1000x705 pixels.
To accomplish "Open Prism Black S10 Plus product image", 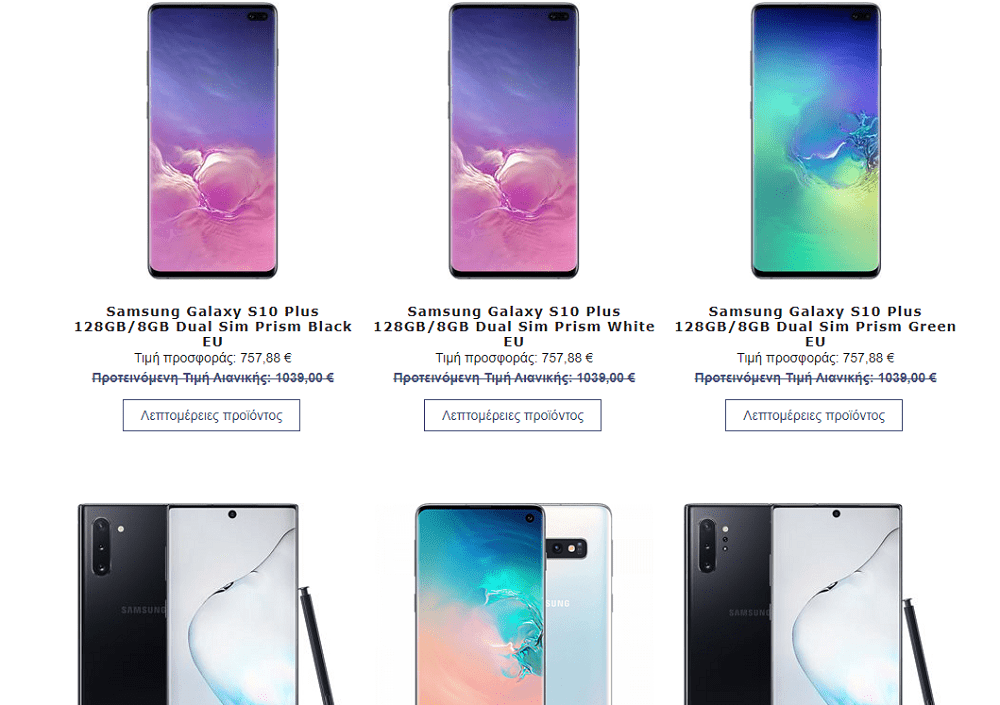I will click(x=212, y=140).
